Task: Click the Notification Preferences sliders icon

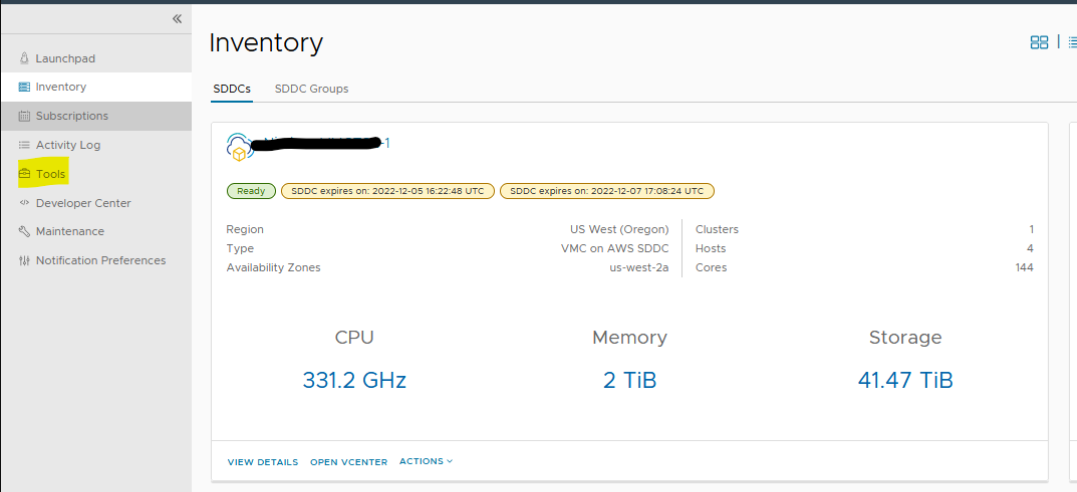Action: click(x=24, y=260)
